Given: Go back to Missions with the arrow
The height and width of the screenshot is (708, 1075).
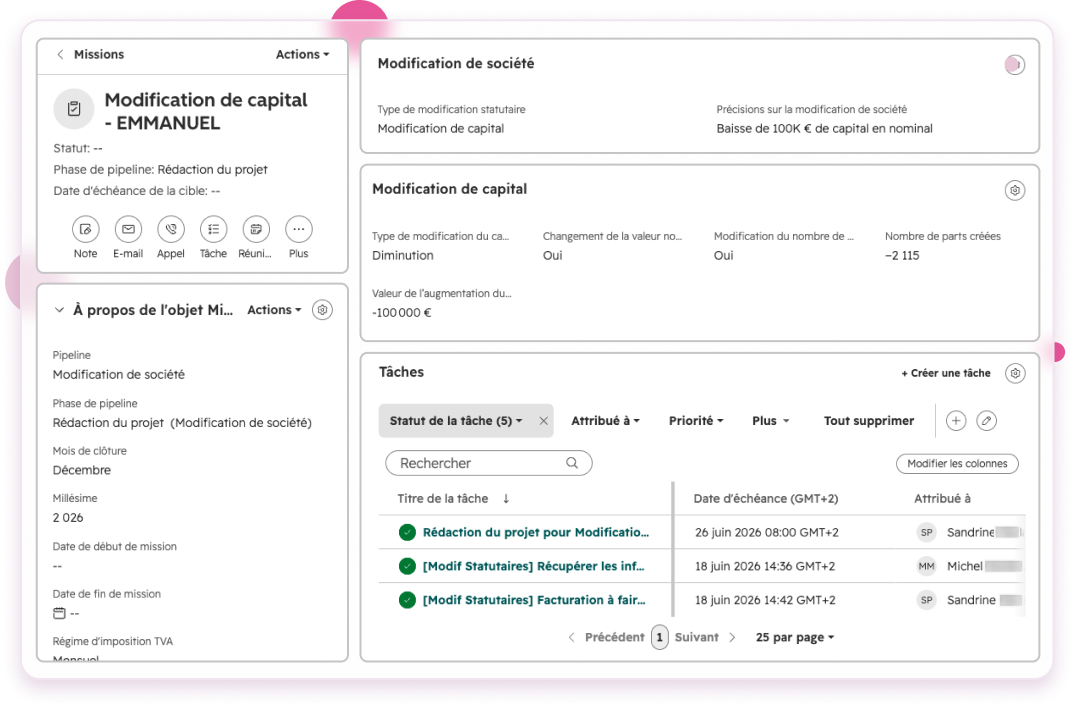Looking at the screenshot, I should pos(60,54).
